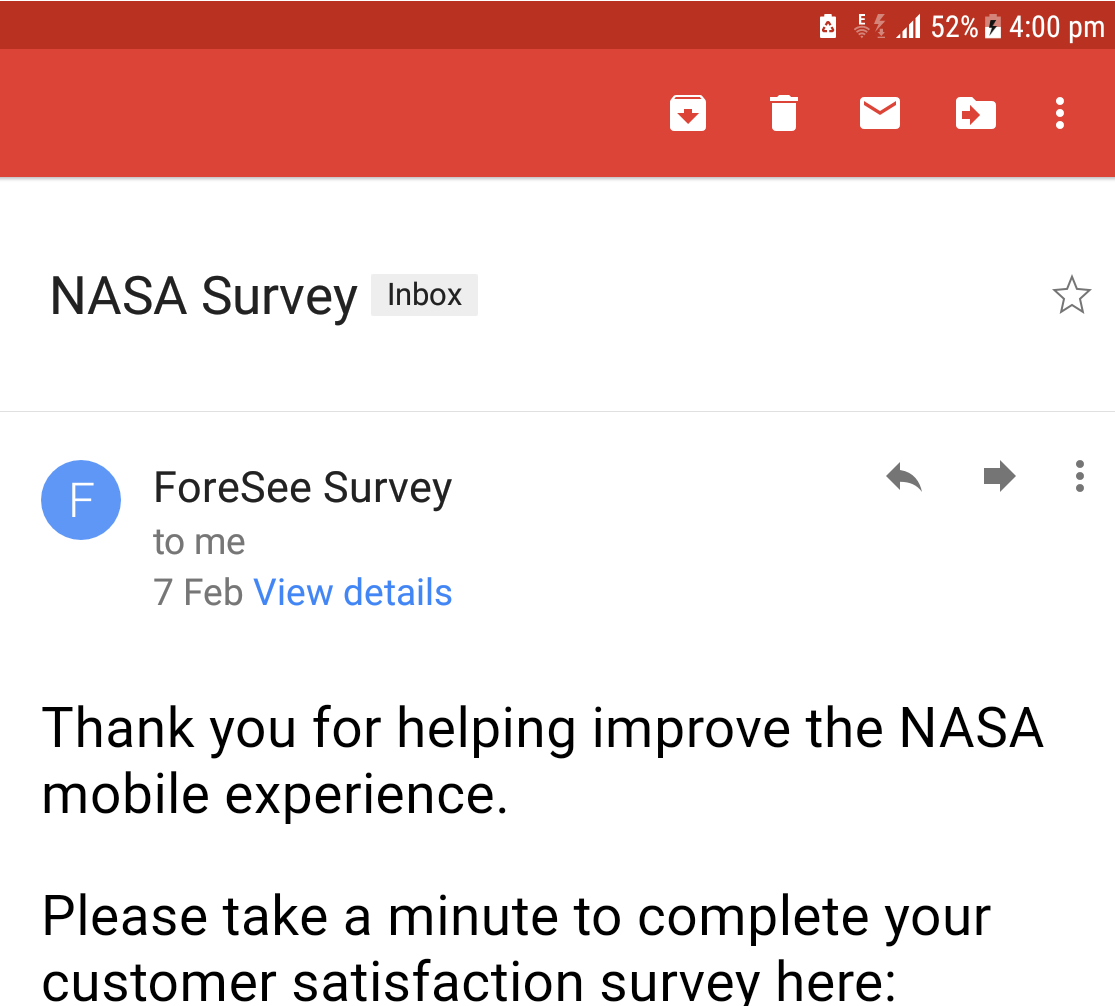Move email to folder with arrow icon
1115x1006 pixels.
click(x=976, y=114)
